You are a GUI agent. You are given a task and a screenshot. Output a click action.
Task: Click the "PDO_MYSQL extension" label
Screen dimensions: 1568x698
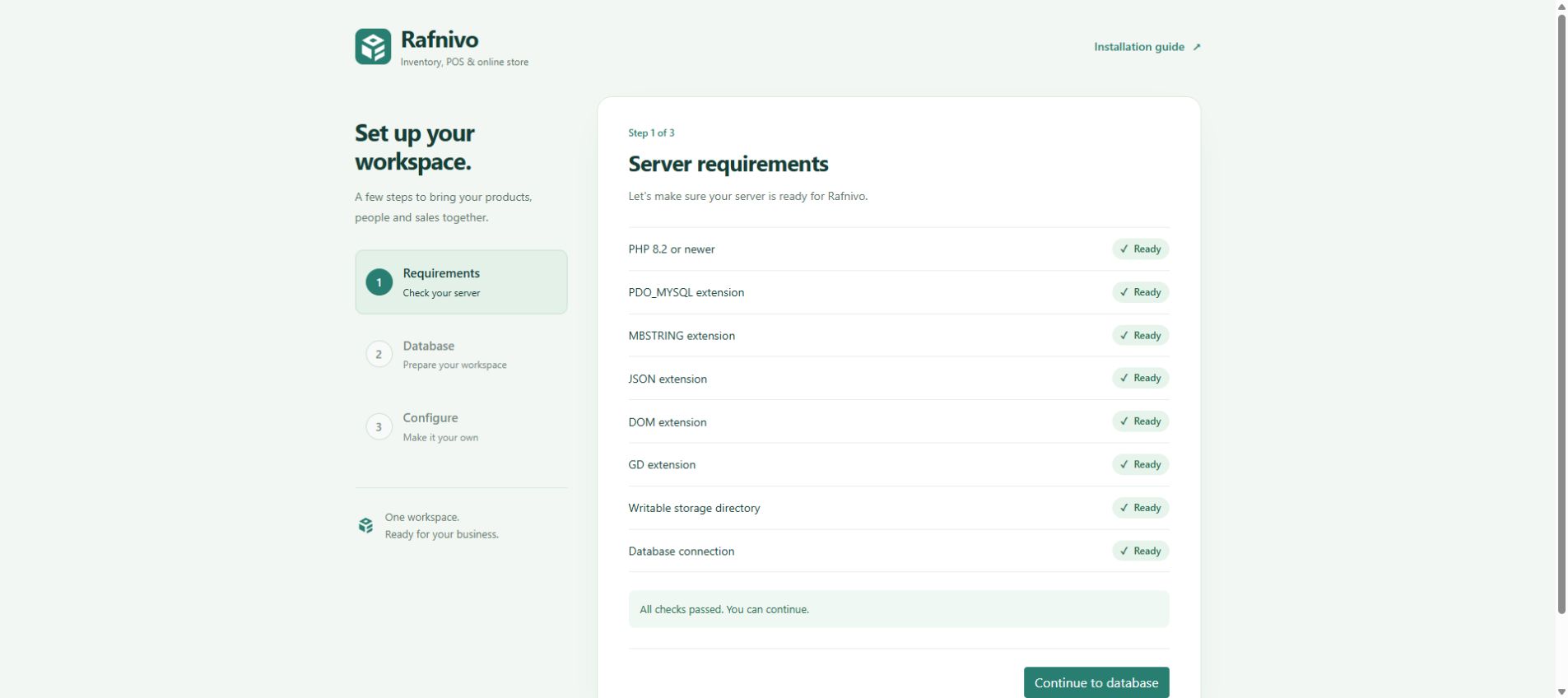point(686,292)
